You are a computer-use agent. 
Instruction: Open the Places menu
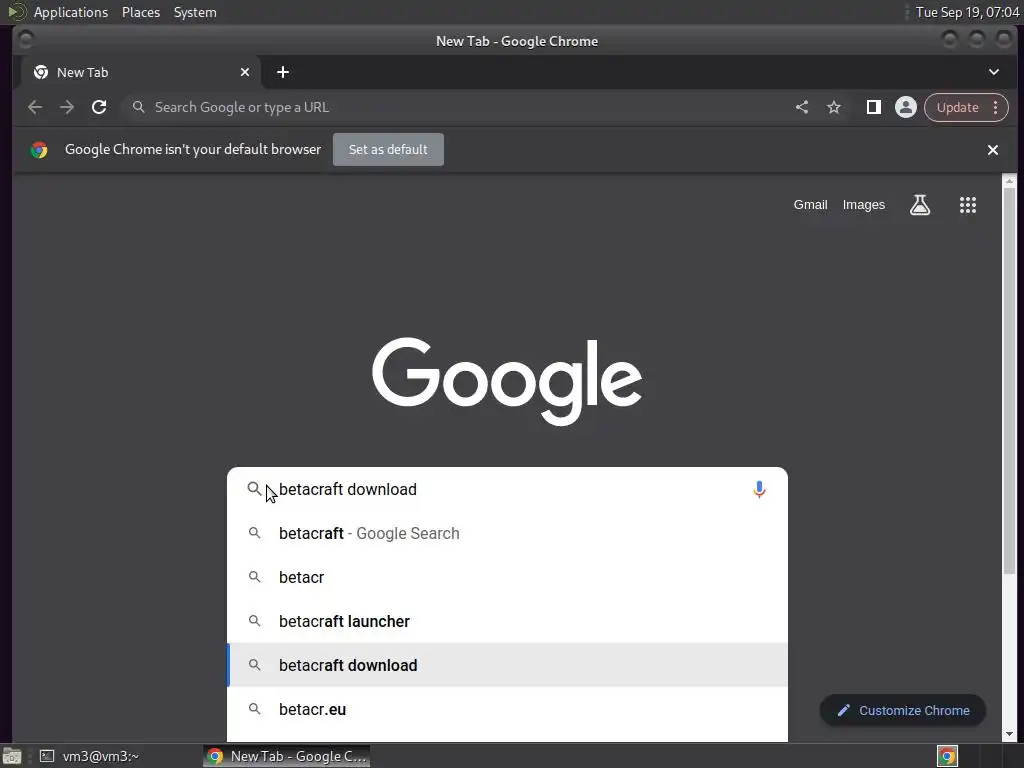coord(141,12)
